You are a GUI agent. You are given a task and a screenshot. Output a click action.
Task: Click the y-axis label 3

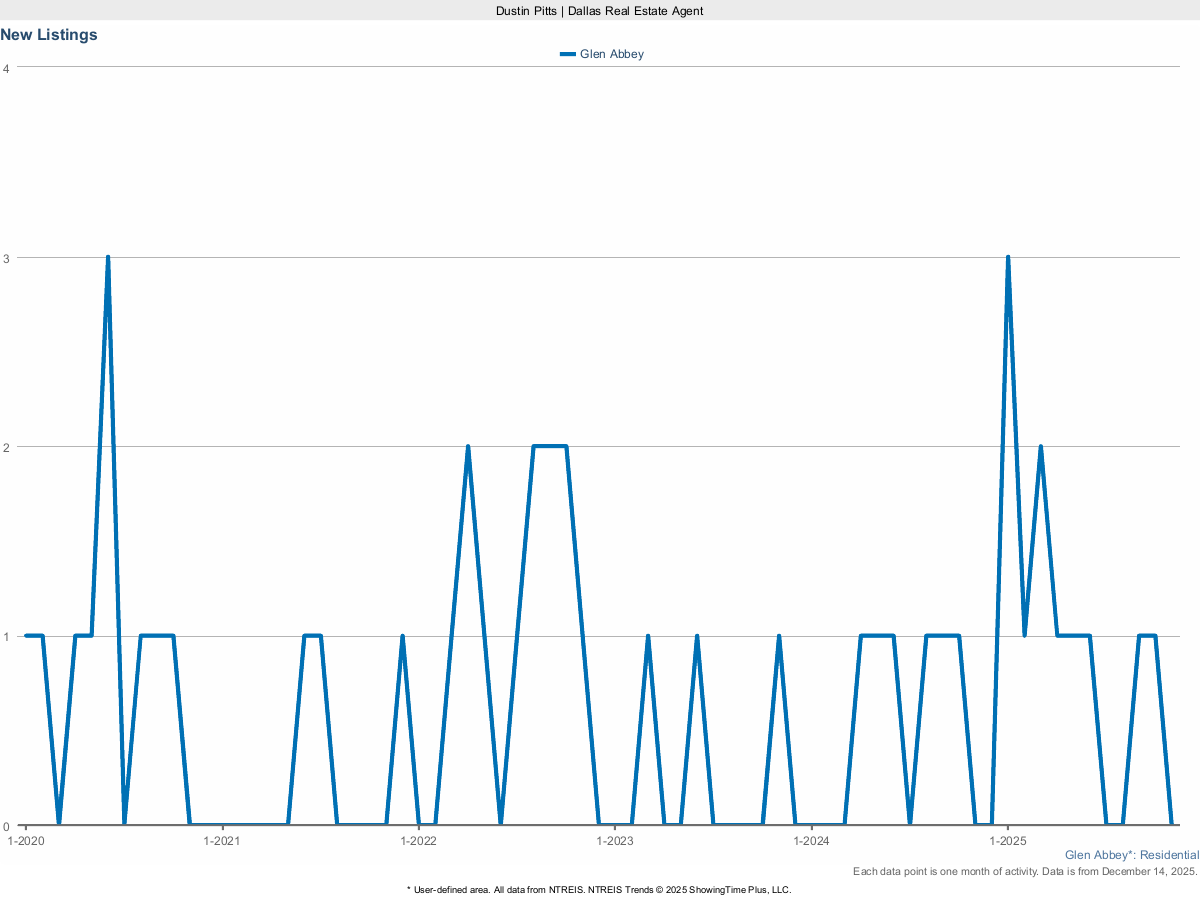(7, 257)
